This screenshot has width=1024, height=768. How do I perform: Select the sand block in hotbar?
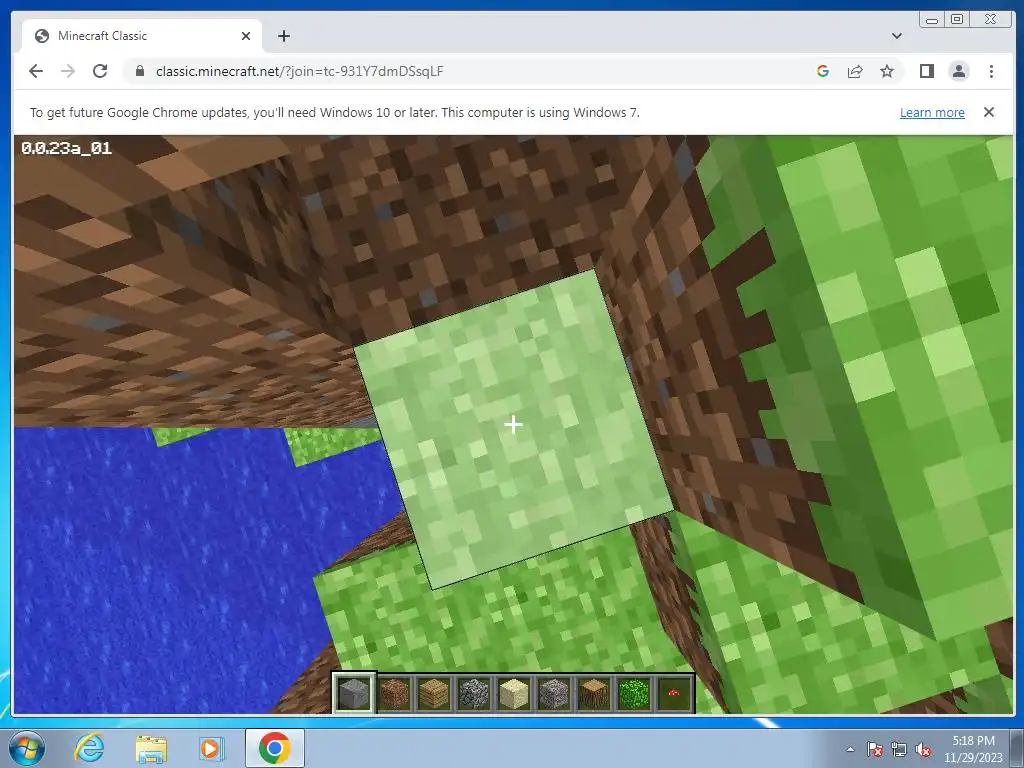514,693
